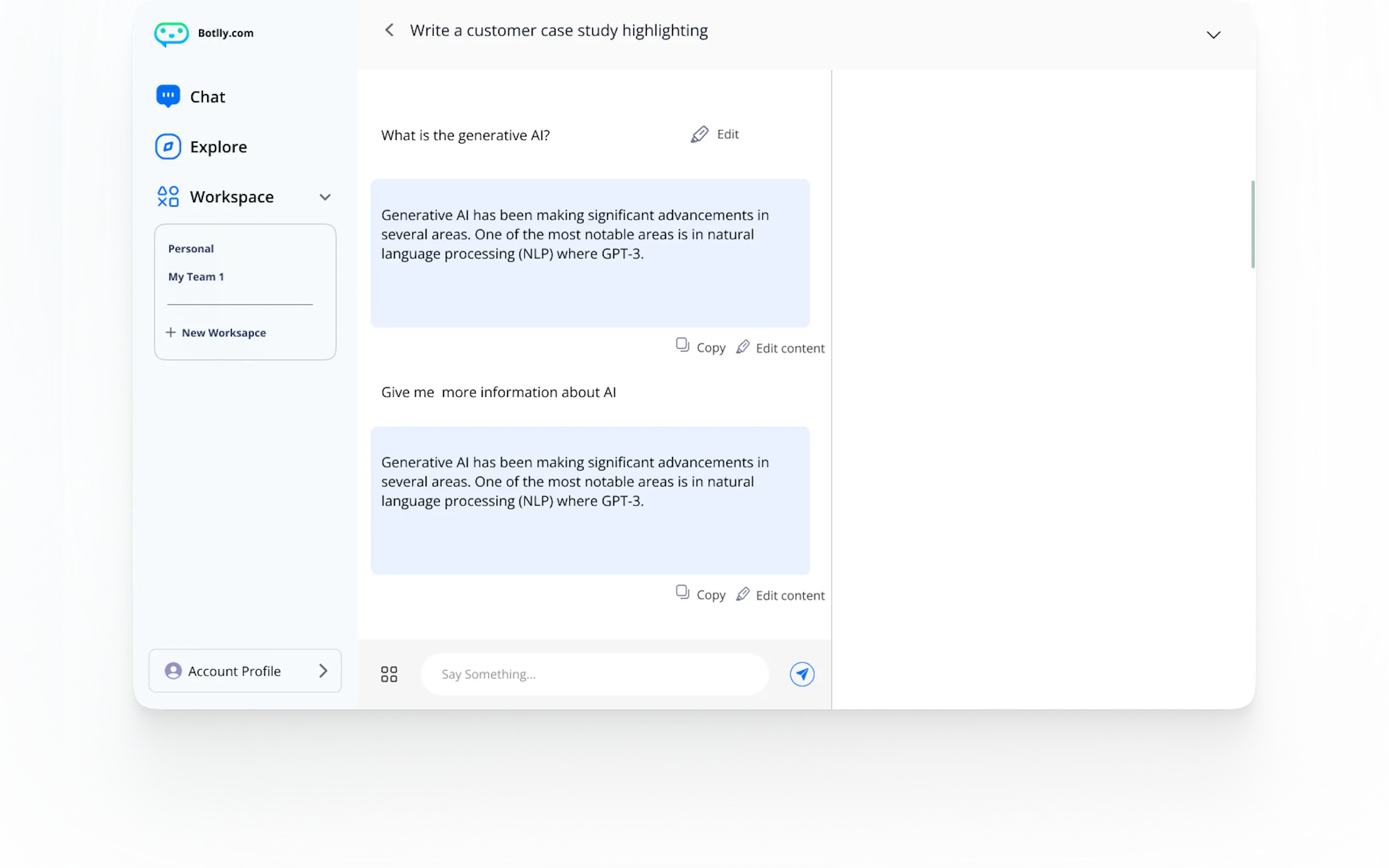Send message with paper plane button
The image size is (1389, 868).
tap(802, 674)
